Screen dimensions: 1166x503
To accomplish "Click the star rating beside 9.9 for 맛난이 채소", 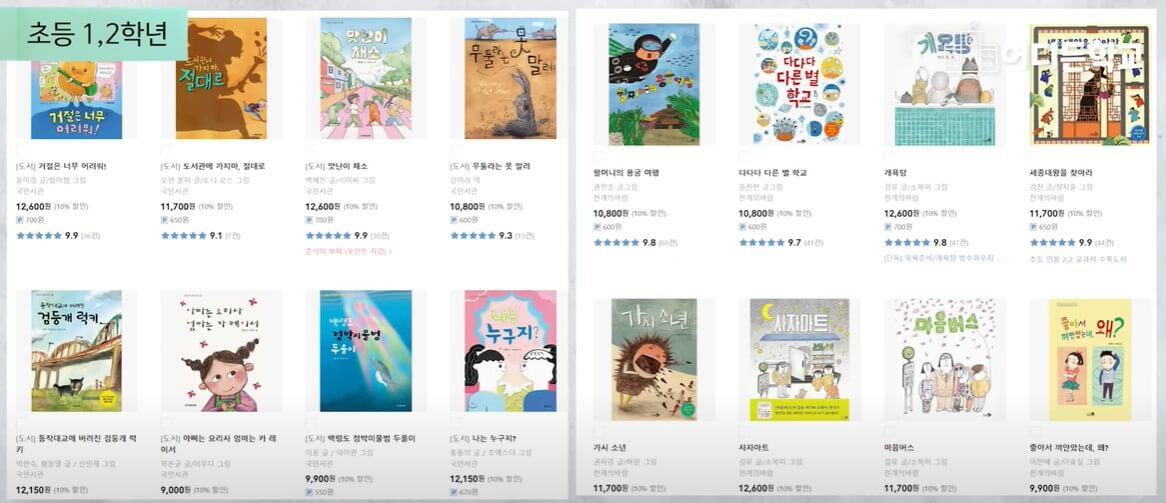I will point(329,235).
